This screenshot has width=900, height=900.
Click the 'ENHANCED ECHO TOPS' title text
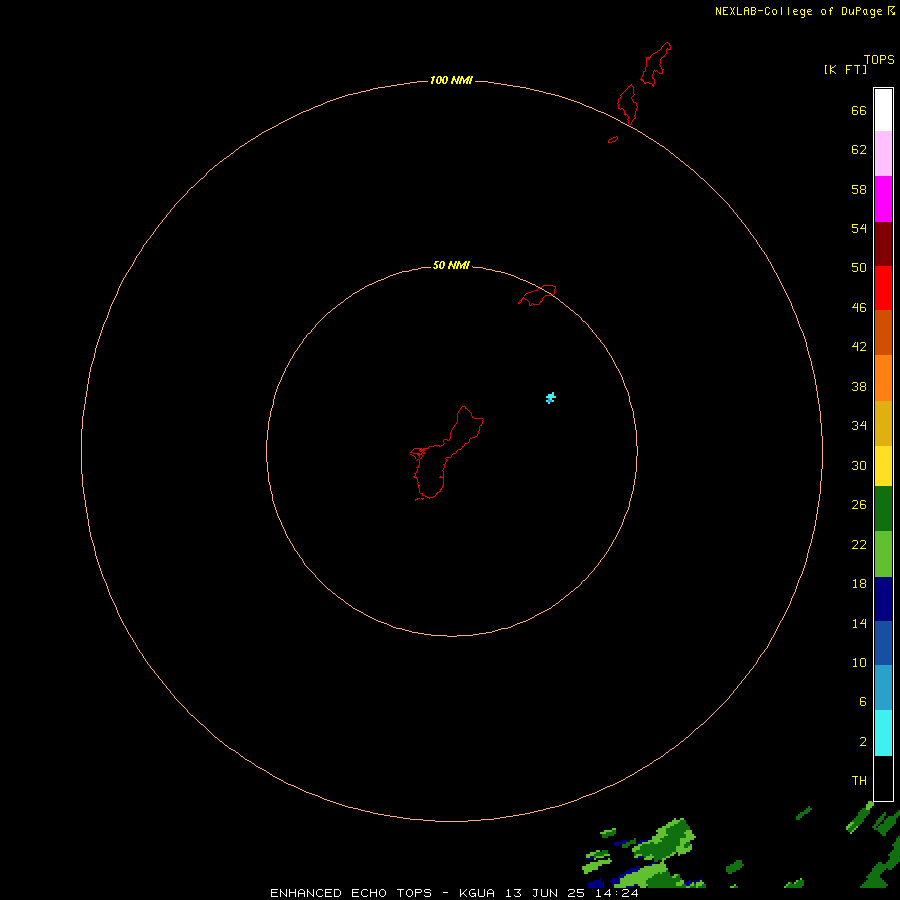point(351,893)
